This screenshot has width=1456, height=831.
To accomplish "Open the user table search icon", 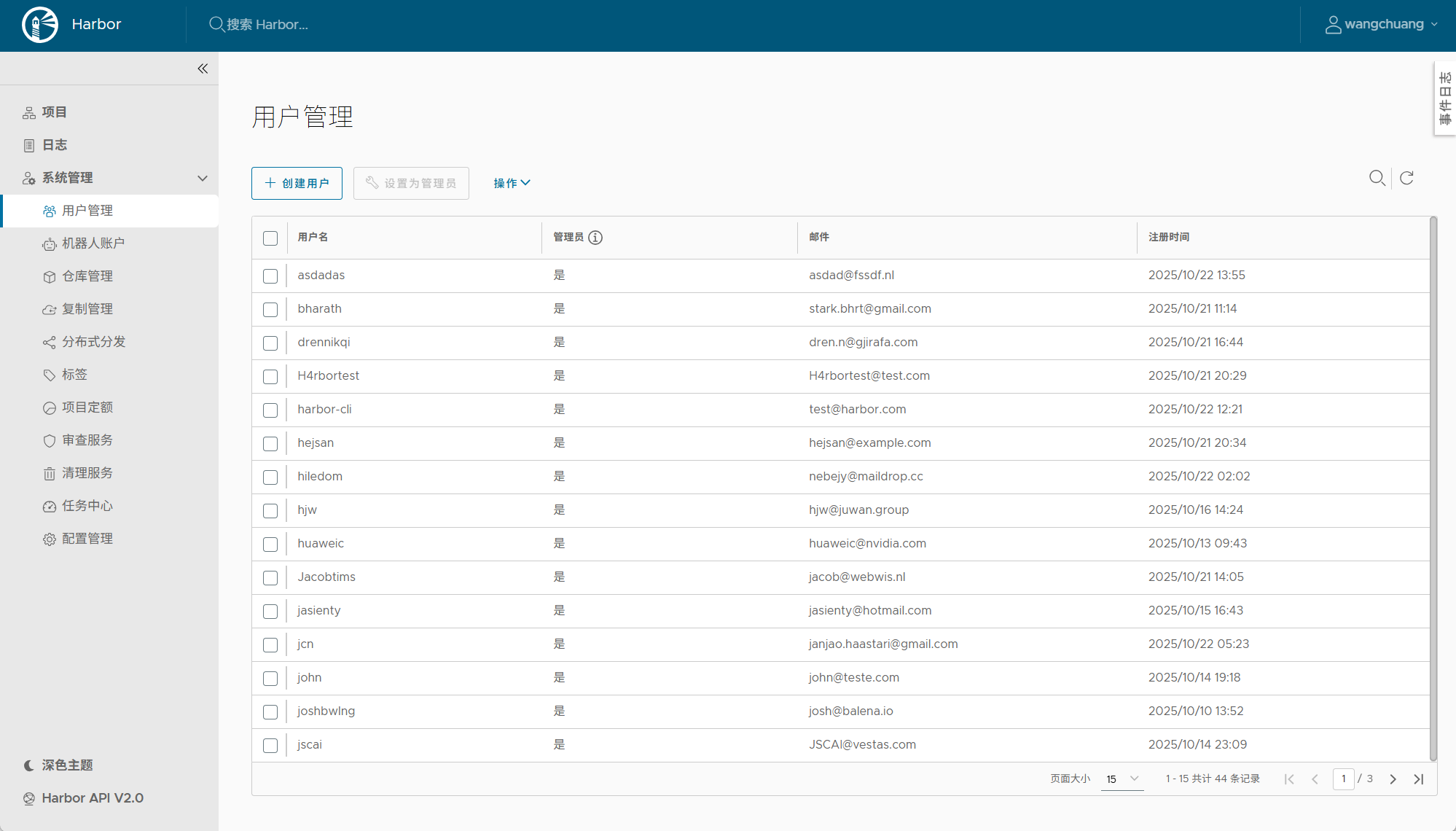I will [x=1377, y=178].
